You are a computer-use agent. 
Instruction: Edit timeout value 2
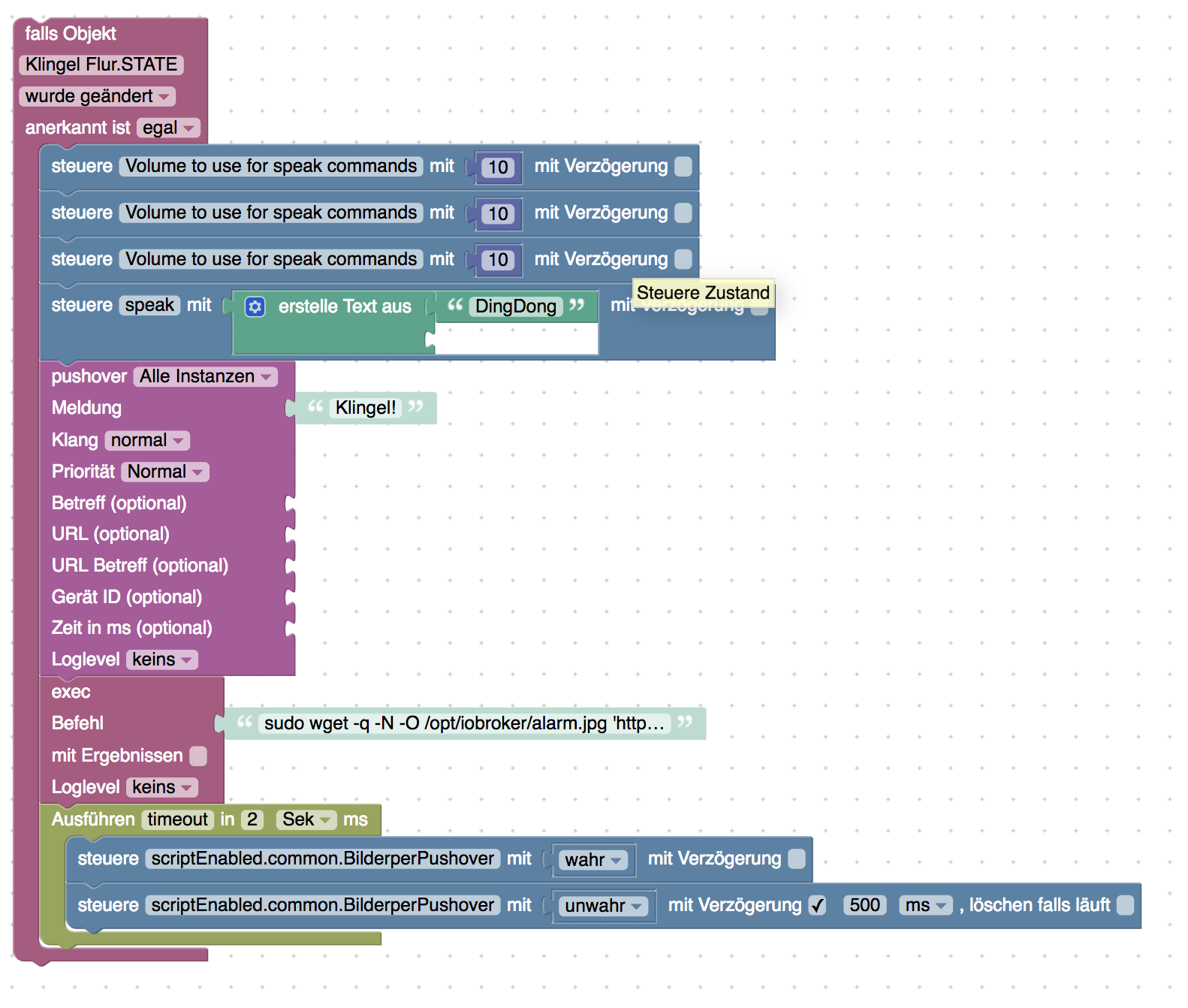[252, 819]
